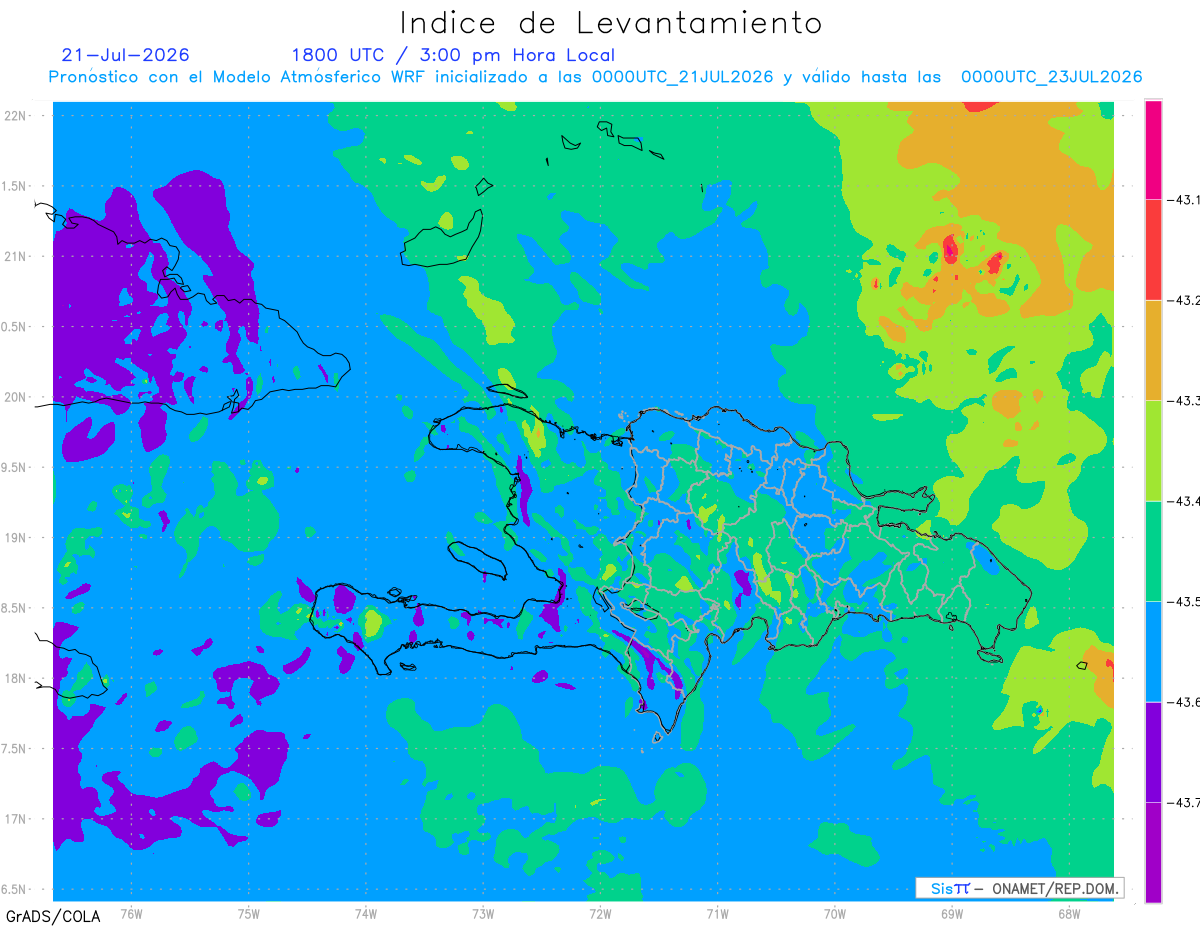Image resolution: width=1200 pixels, height=927 pixels.
Task: Pick the orange swatch between -43.2 and -43.3
Action: click(x=1153, y=350)
